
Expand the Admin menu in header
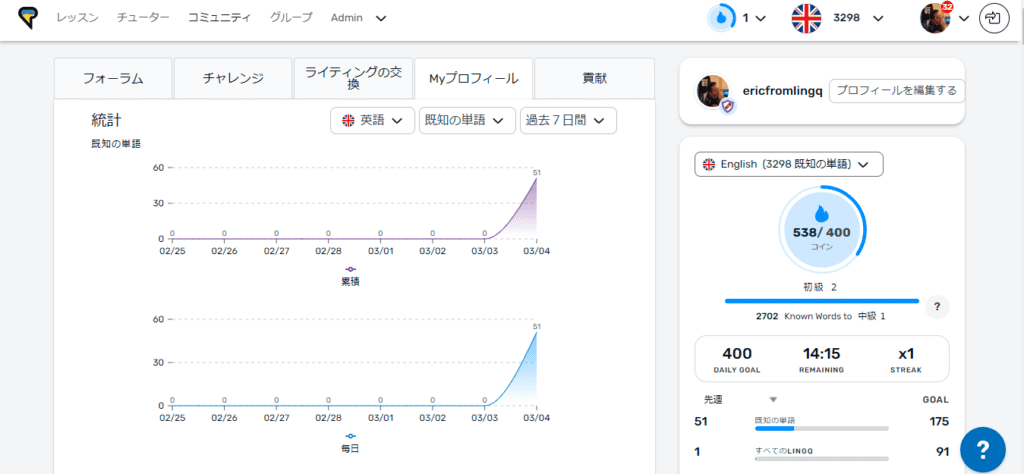[358, 18]
